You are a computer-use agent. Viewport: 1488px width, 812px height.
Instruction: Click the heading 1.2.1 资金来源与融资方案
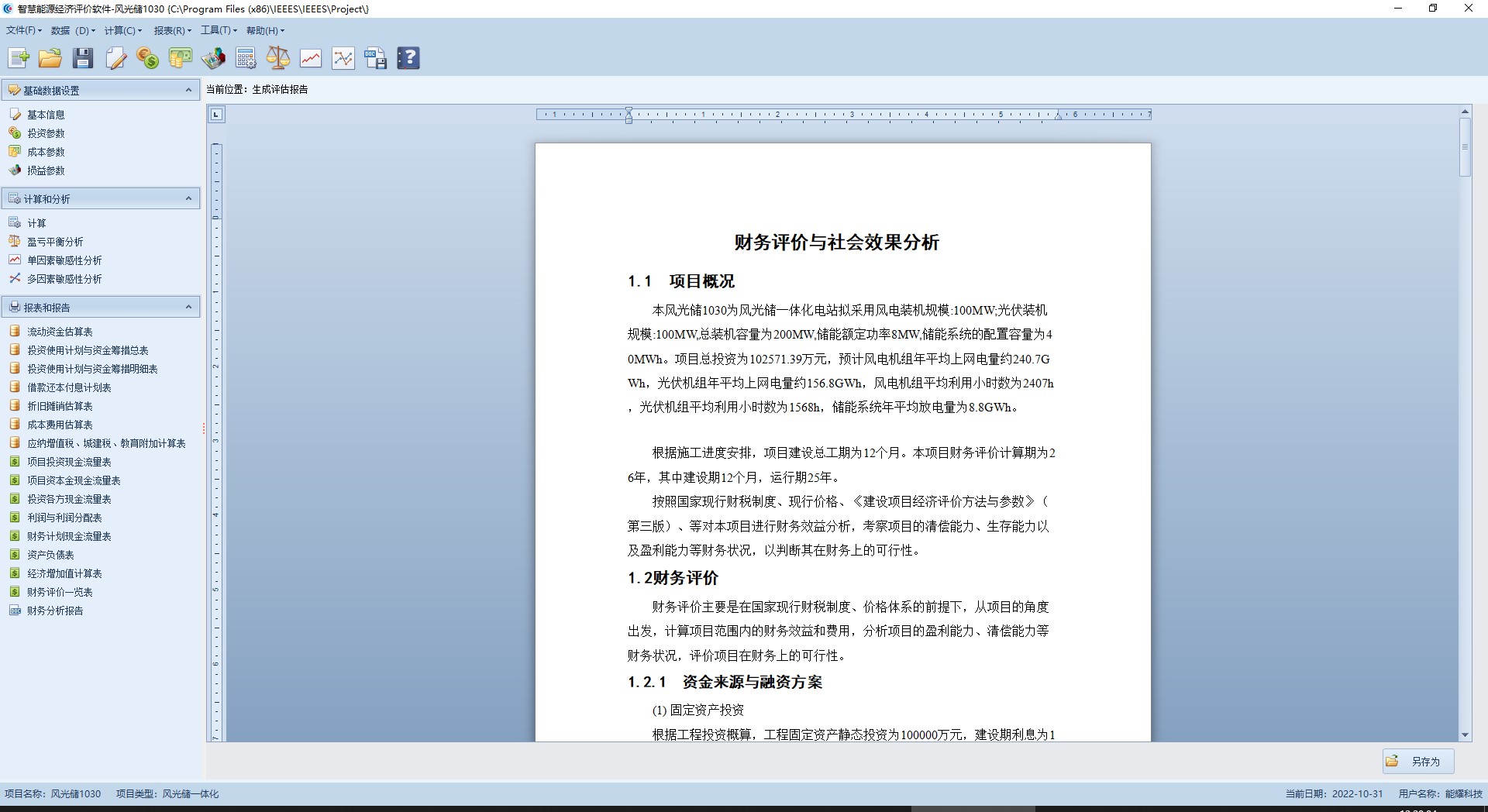pos(725,683)
